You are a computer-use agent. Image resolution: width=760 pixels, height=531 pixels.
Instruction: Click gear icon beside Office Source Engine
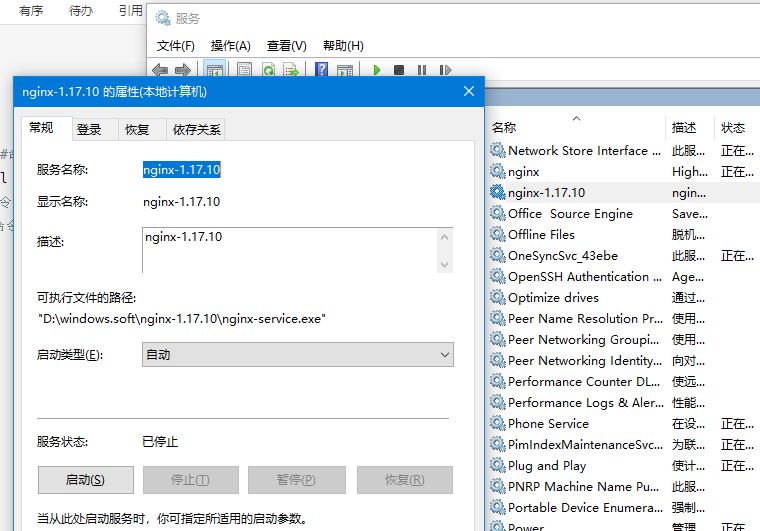[498, 213]
